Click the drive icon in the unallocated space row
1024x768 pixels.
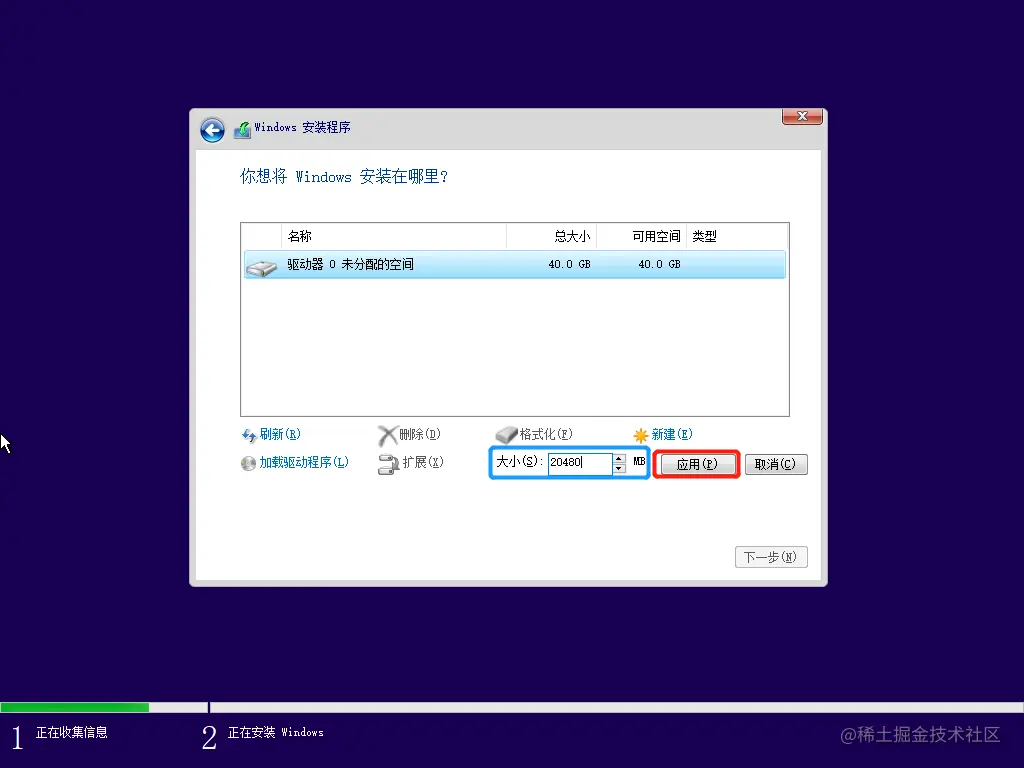261,267
